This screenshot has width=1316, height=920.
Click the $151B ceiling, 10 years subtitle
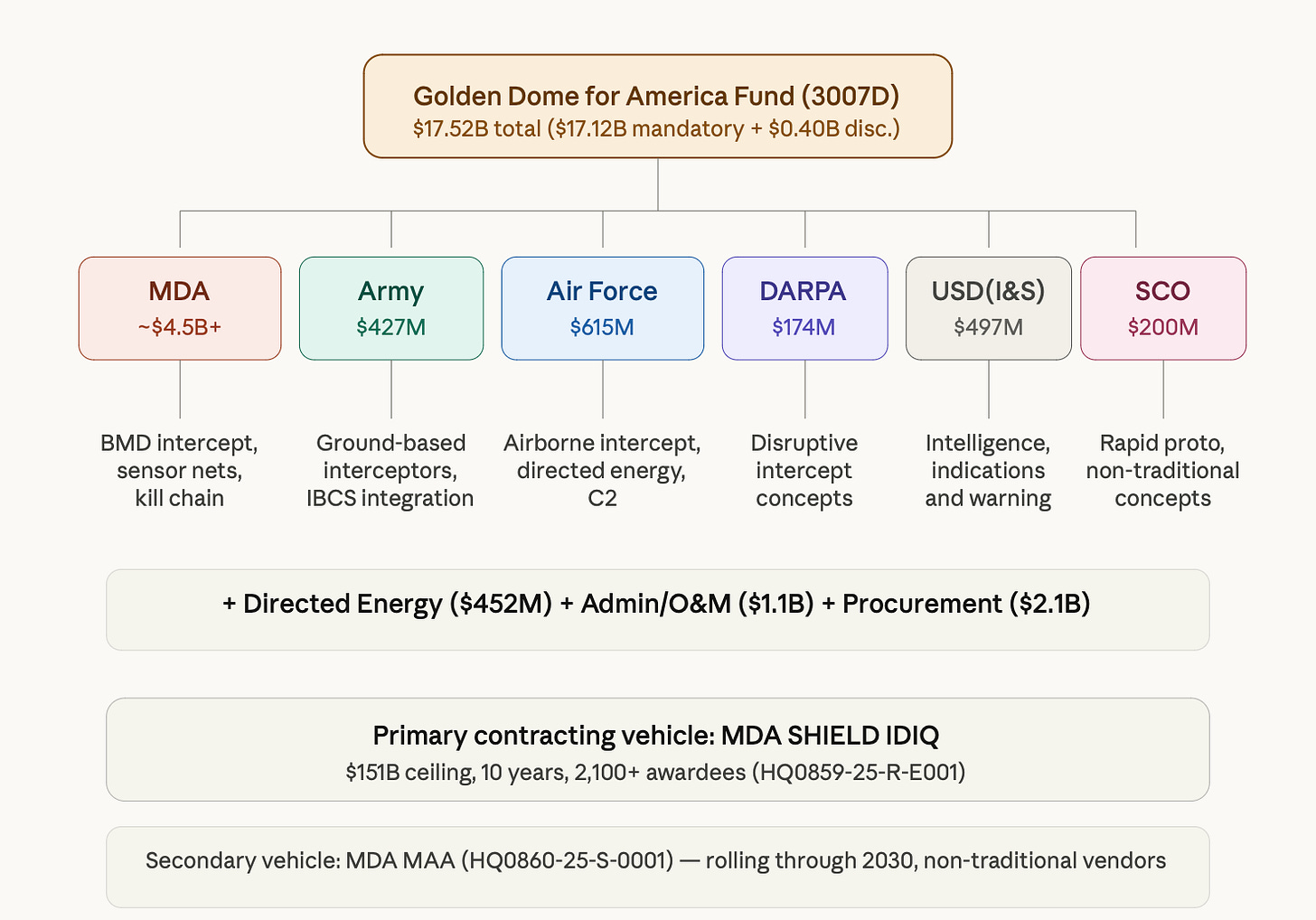(656, 773)
